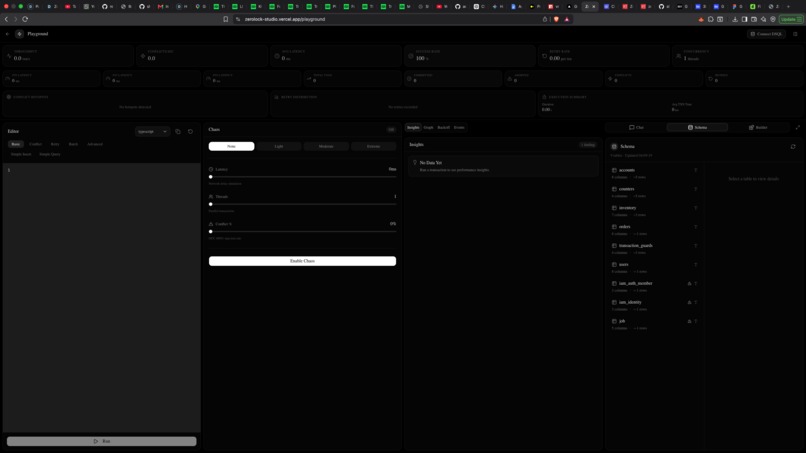806x453 pixels.
Task: Select the Schema tab
Action: click(697, 128)
